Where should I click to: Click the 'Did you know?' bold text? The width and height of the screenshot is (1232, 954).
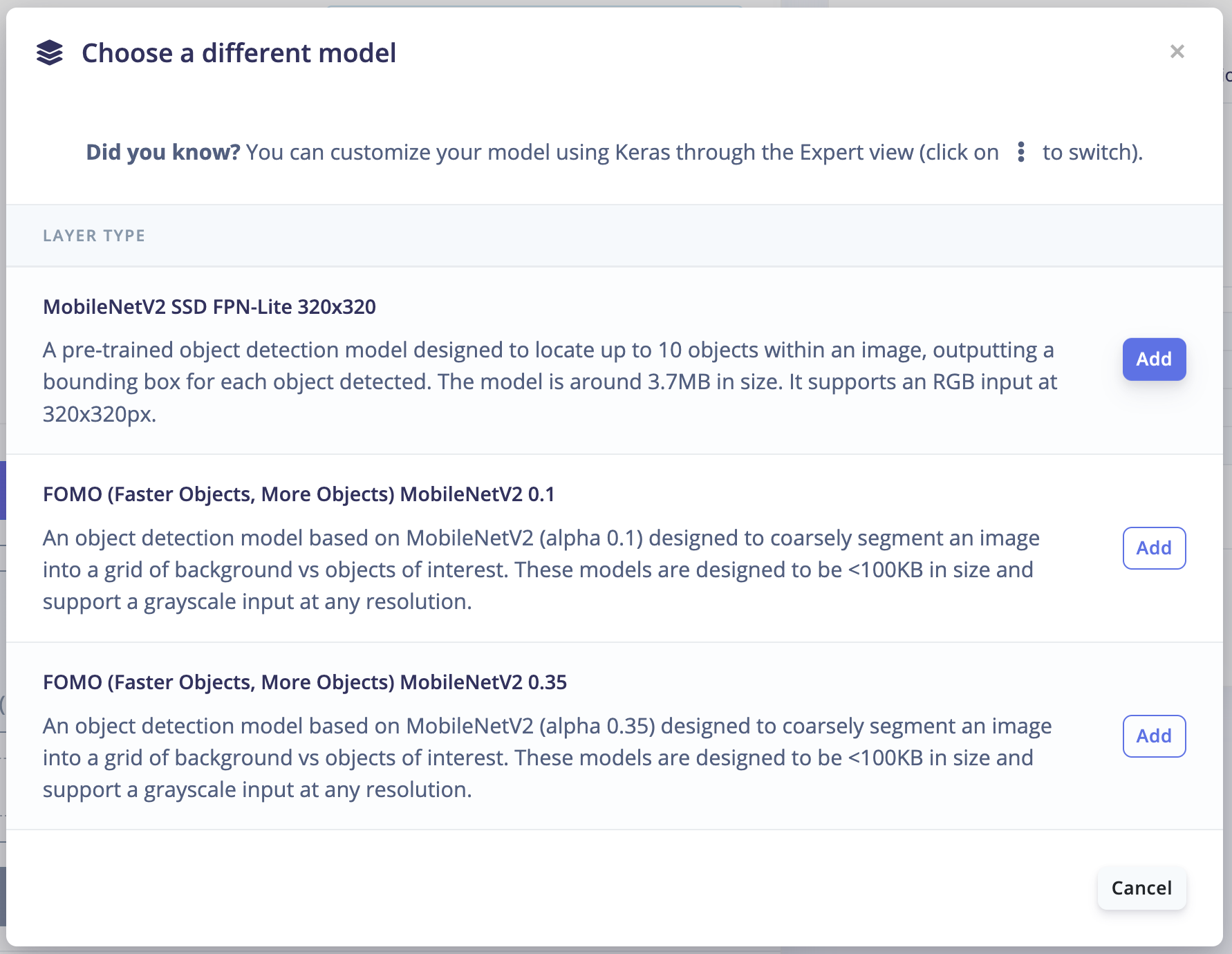point(162,152)
